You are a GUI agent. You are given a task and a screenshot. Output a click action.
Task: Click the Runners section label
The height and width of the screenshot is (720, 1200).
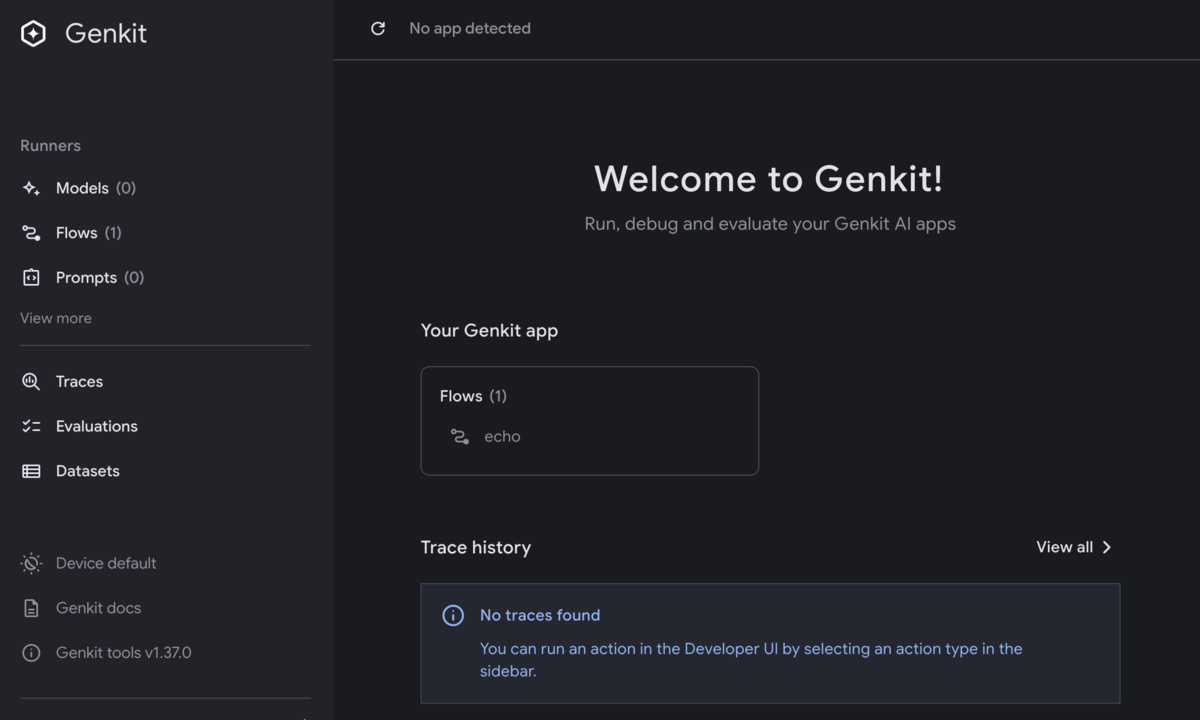click(x=50, y=146)
